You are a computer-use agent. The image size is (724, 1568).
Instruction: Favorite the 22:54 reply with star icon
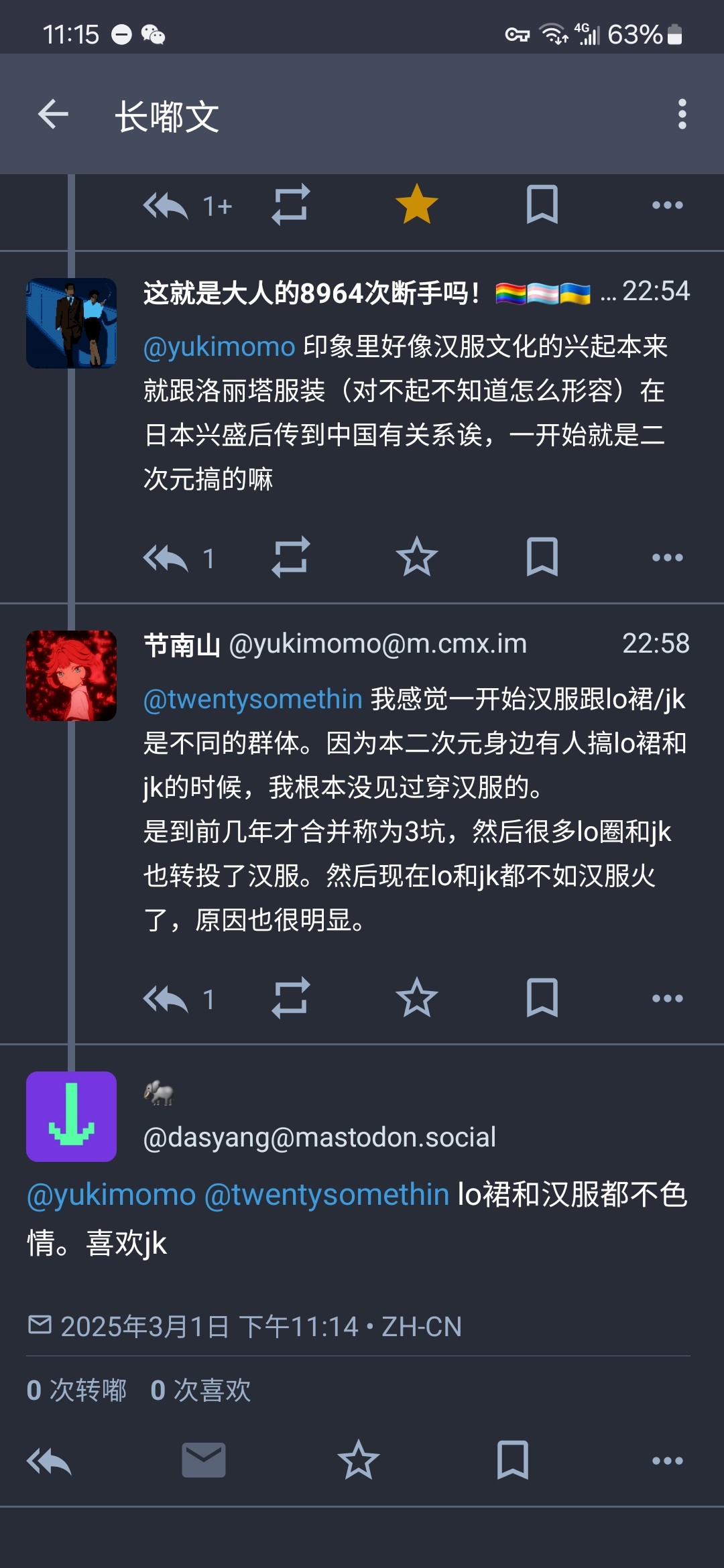coord(416,557)
